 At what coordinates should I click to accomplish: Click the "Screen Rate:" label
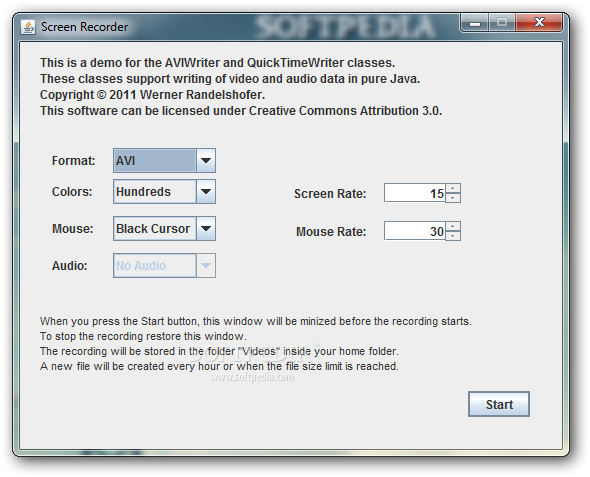click(330, 194)
